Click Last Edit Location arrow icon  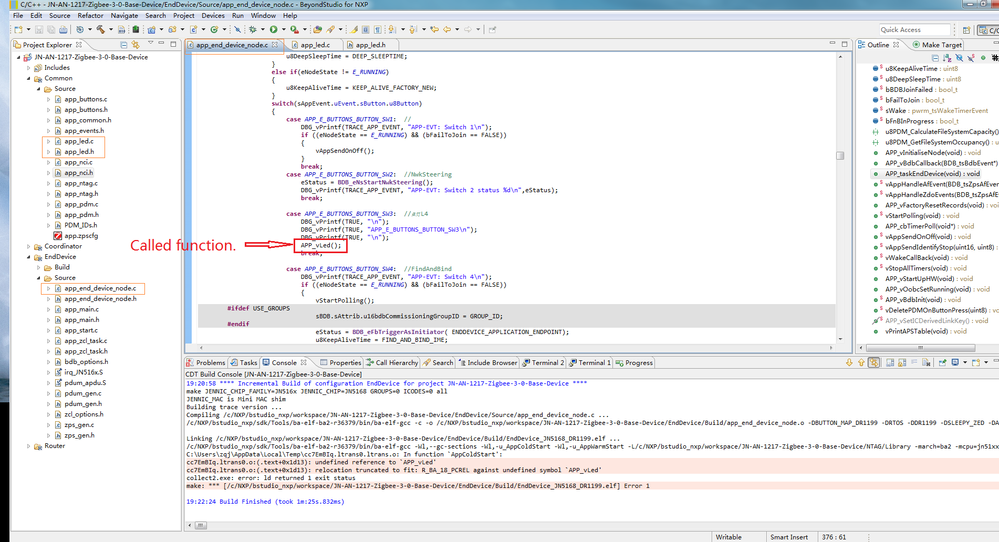[434, 29]
